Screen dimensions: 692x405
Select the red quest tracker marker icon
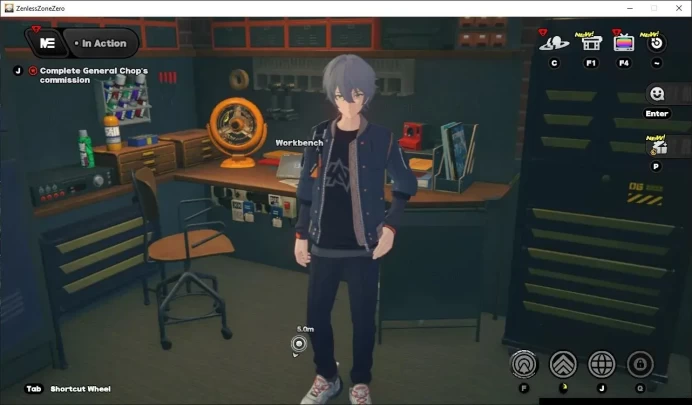(x=33, y=71)
